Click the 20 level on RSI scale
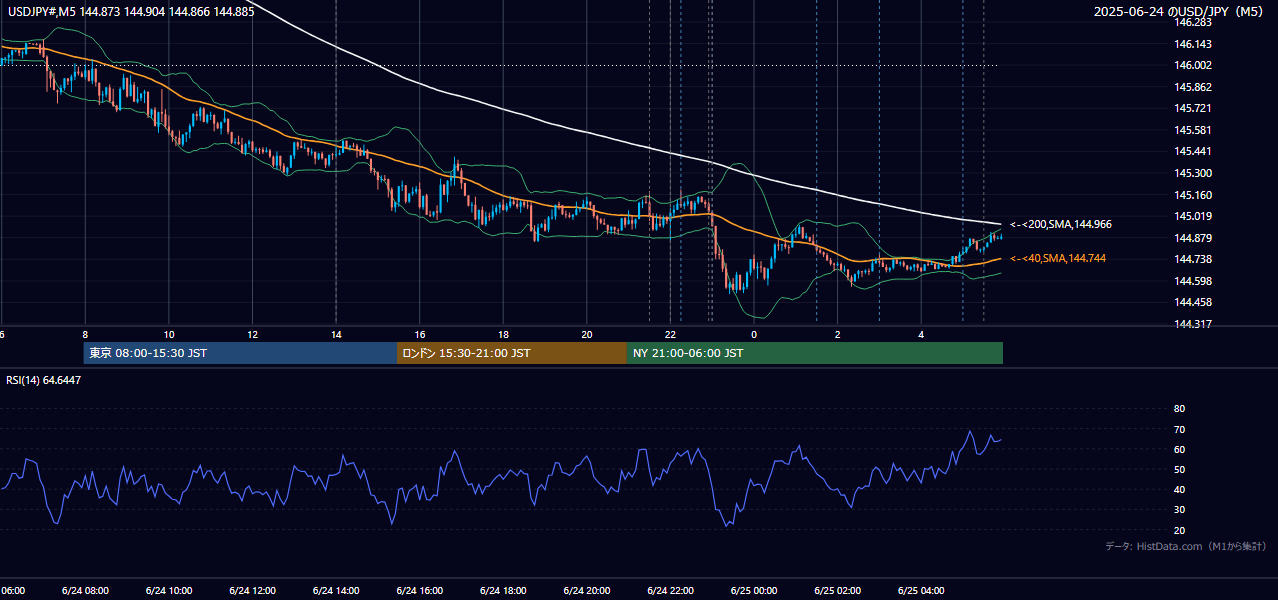Screen dimensions: 1278x600 pyautogui.click(x=1179, y=531)
